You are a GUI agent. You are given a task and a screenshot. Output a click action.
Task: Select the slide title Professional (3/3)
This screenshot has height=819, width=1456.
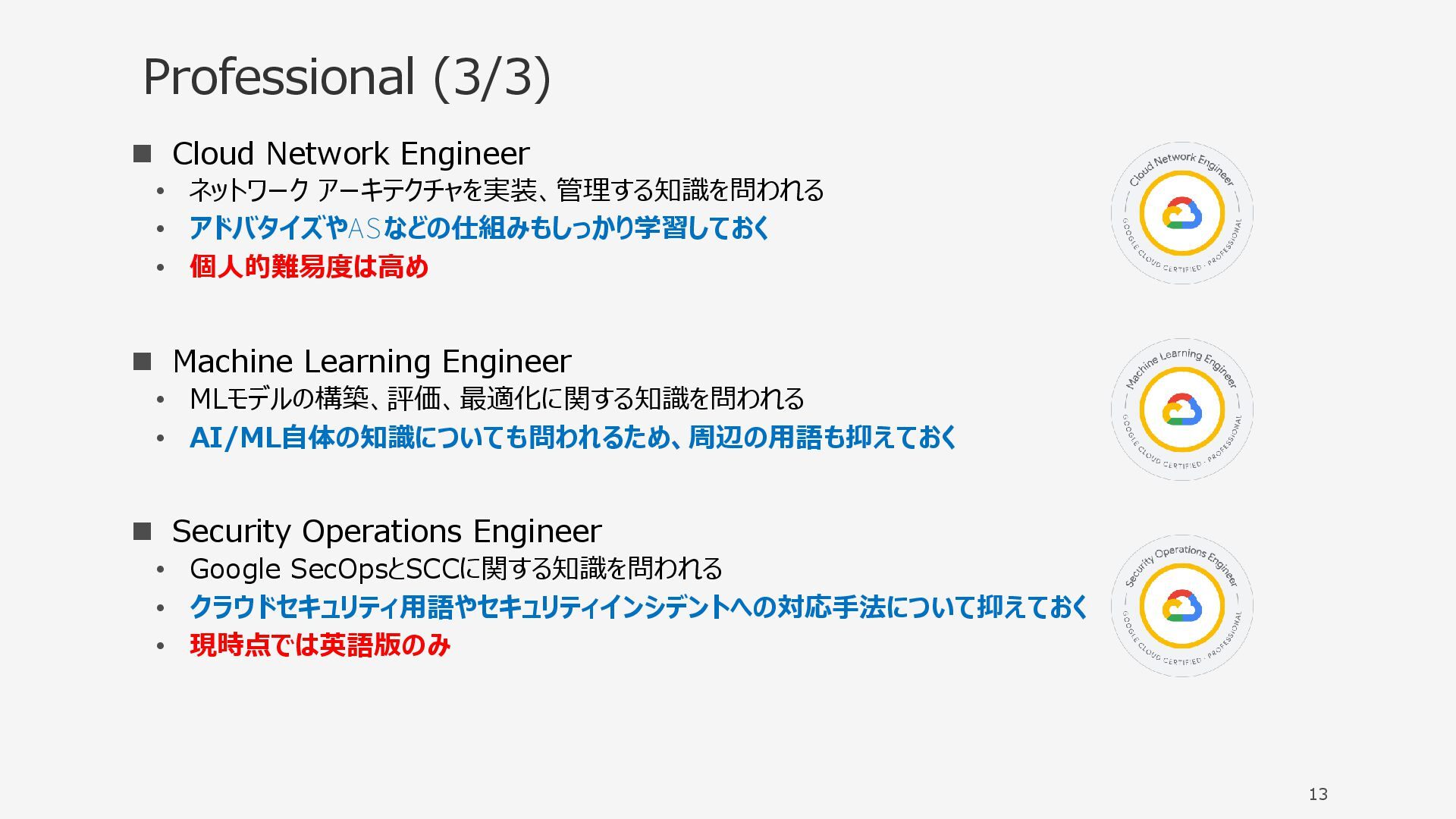(347, 77)
